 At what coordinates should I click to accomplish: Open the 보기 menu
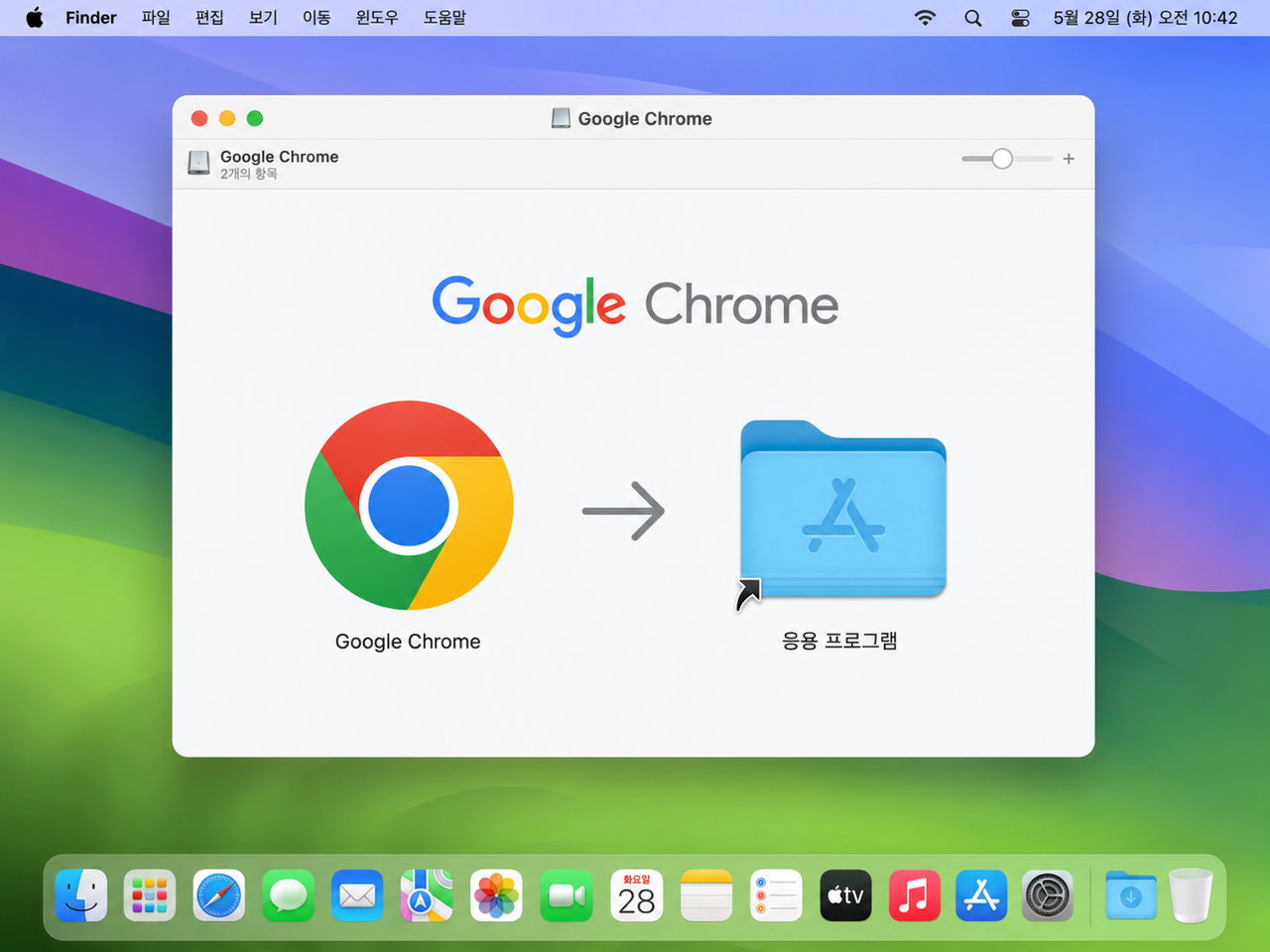[263, 18]
